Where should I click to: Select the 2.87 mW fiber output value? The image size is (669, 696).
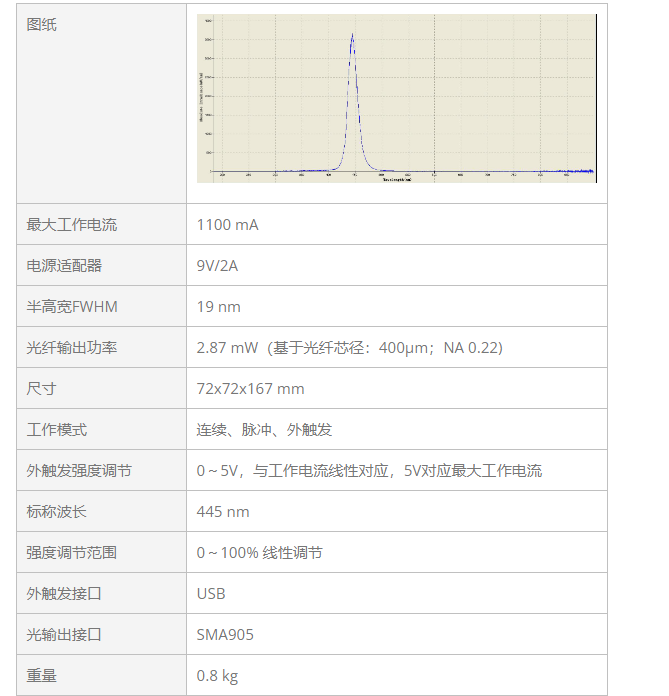pyautogui.click(x=350, y=348)
